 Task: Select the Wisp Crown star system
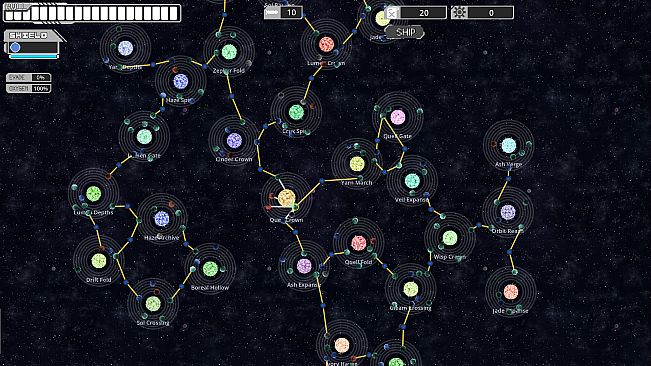(450, 238)
